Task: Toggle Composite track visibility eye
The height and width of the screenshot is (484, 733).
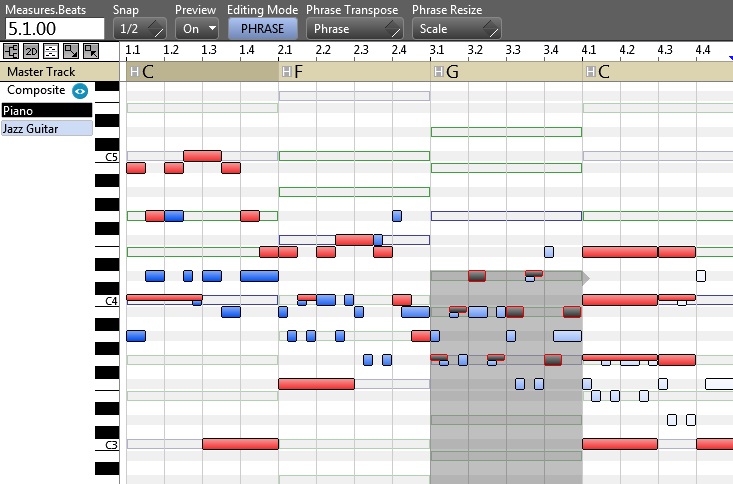Action: (x=80, y=91)
